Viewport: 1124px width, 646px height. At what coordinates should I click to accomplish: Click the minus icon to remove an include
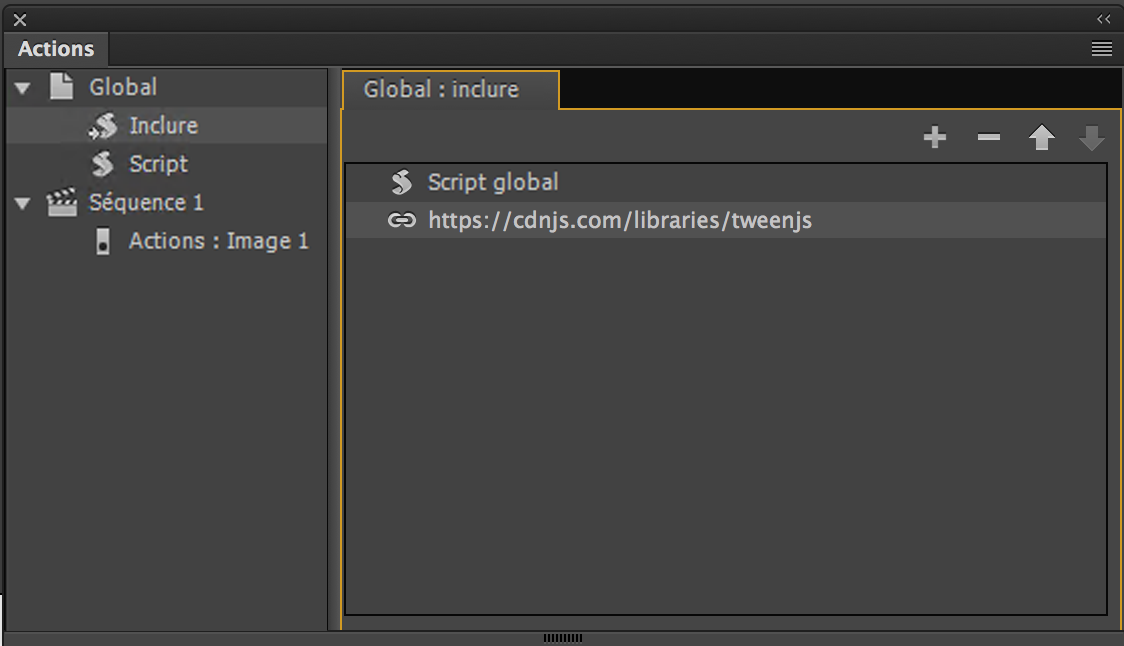(988, 137)
